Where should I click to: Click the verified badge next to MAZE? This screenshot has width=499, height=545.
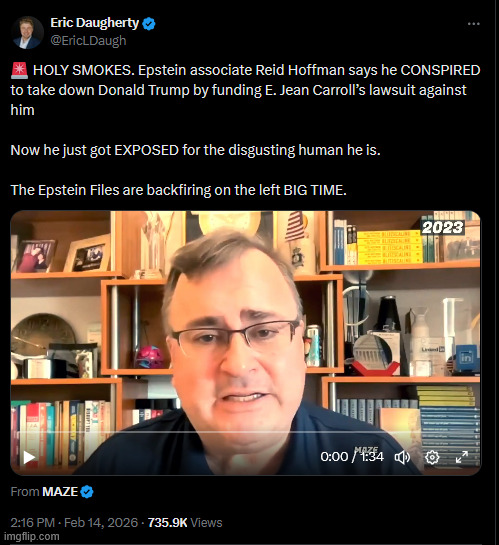pyautogui.click(x=87, y=492)
